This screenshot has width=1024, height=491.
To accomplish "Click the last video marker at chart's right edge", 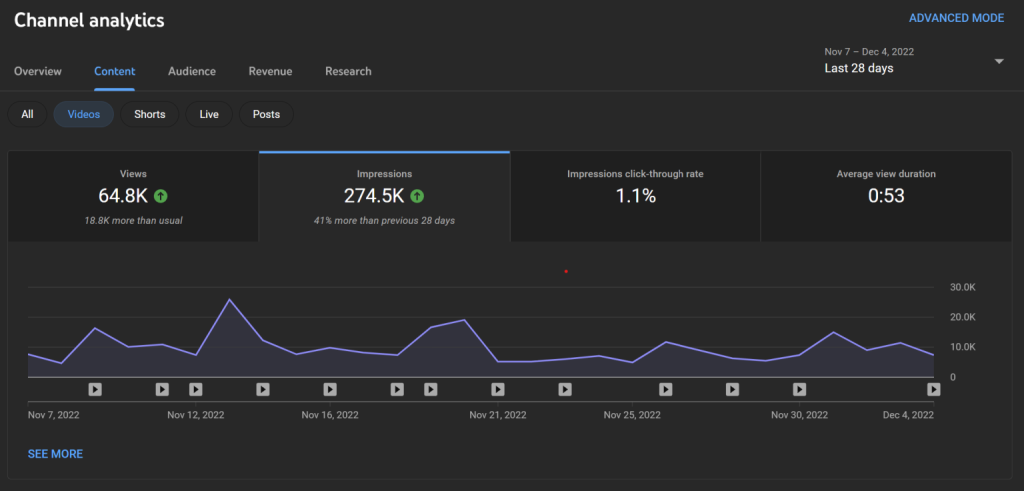I will (933, 389).
